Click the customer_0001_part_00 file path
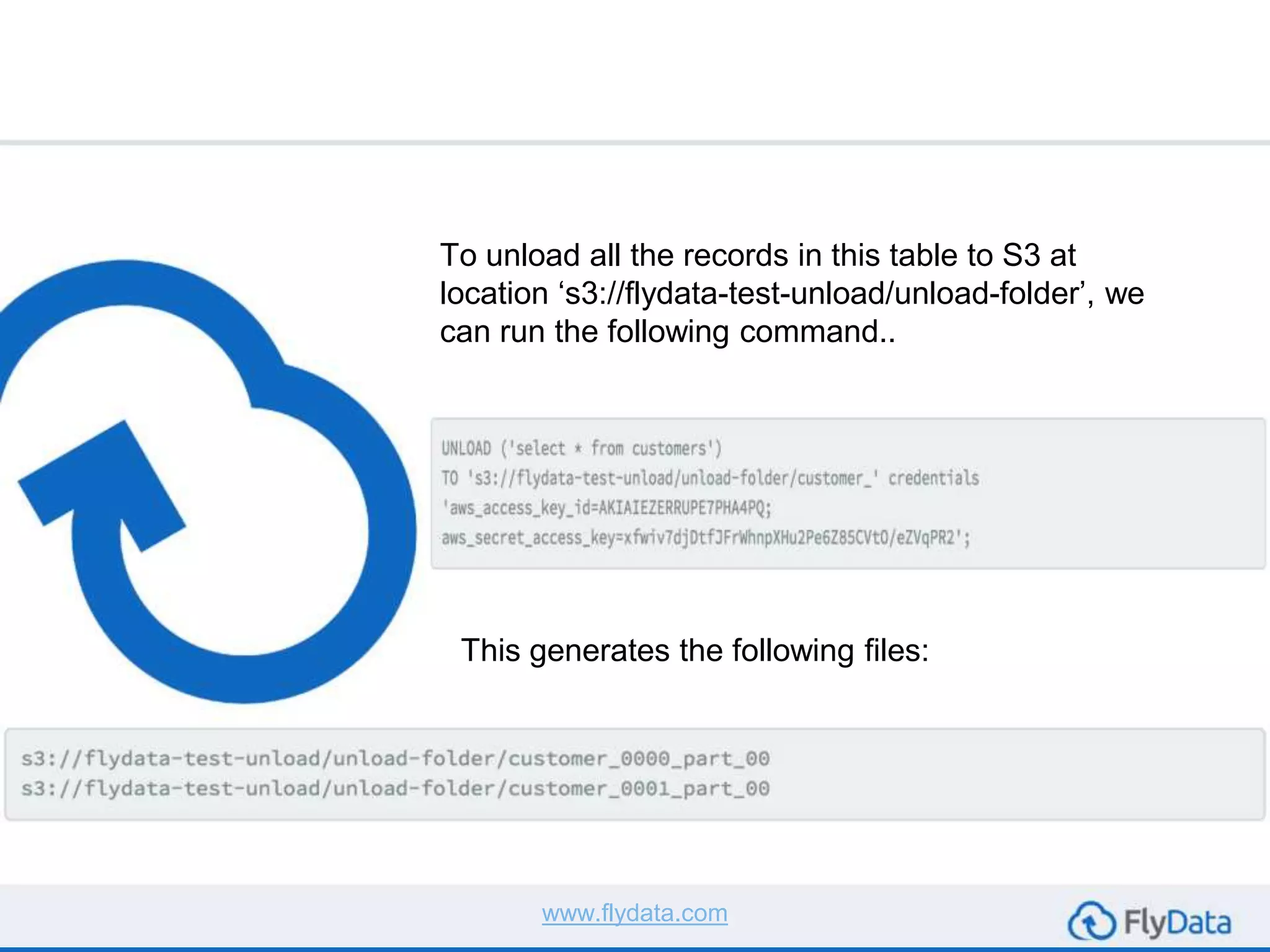 [x=396, y=789]
